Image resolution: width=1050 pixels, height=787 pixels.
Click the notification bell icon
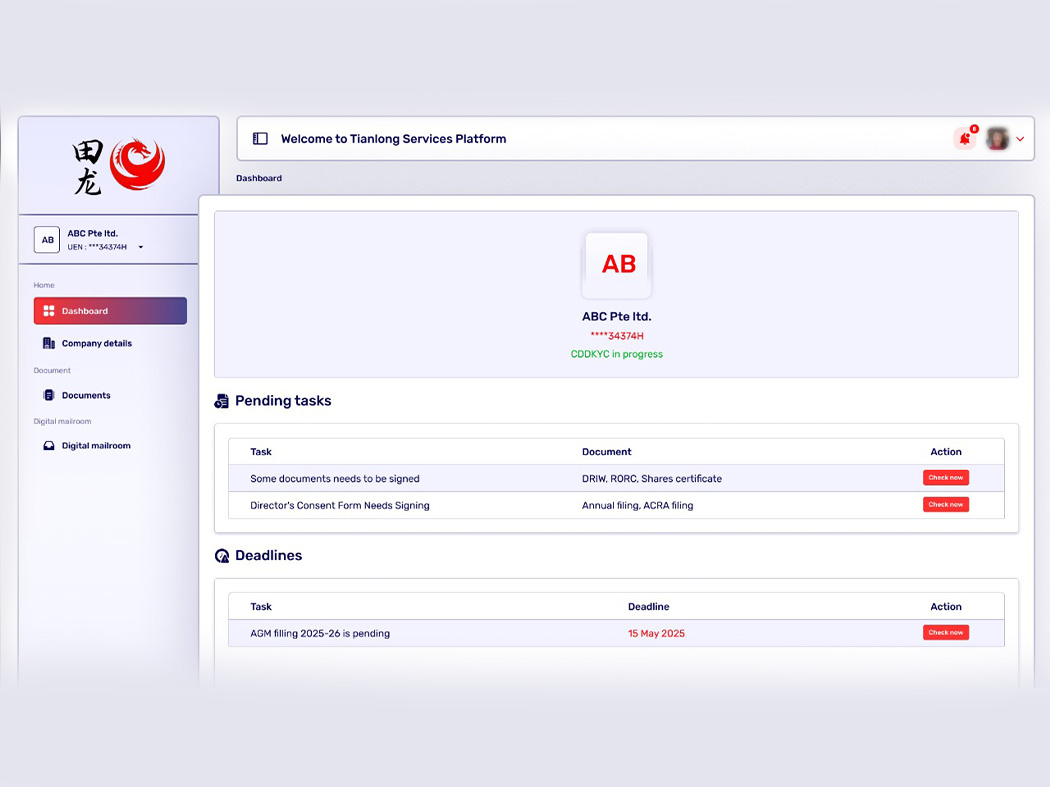coord(964,139)
